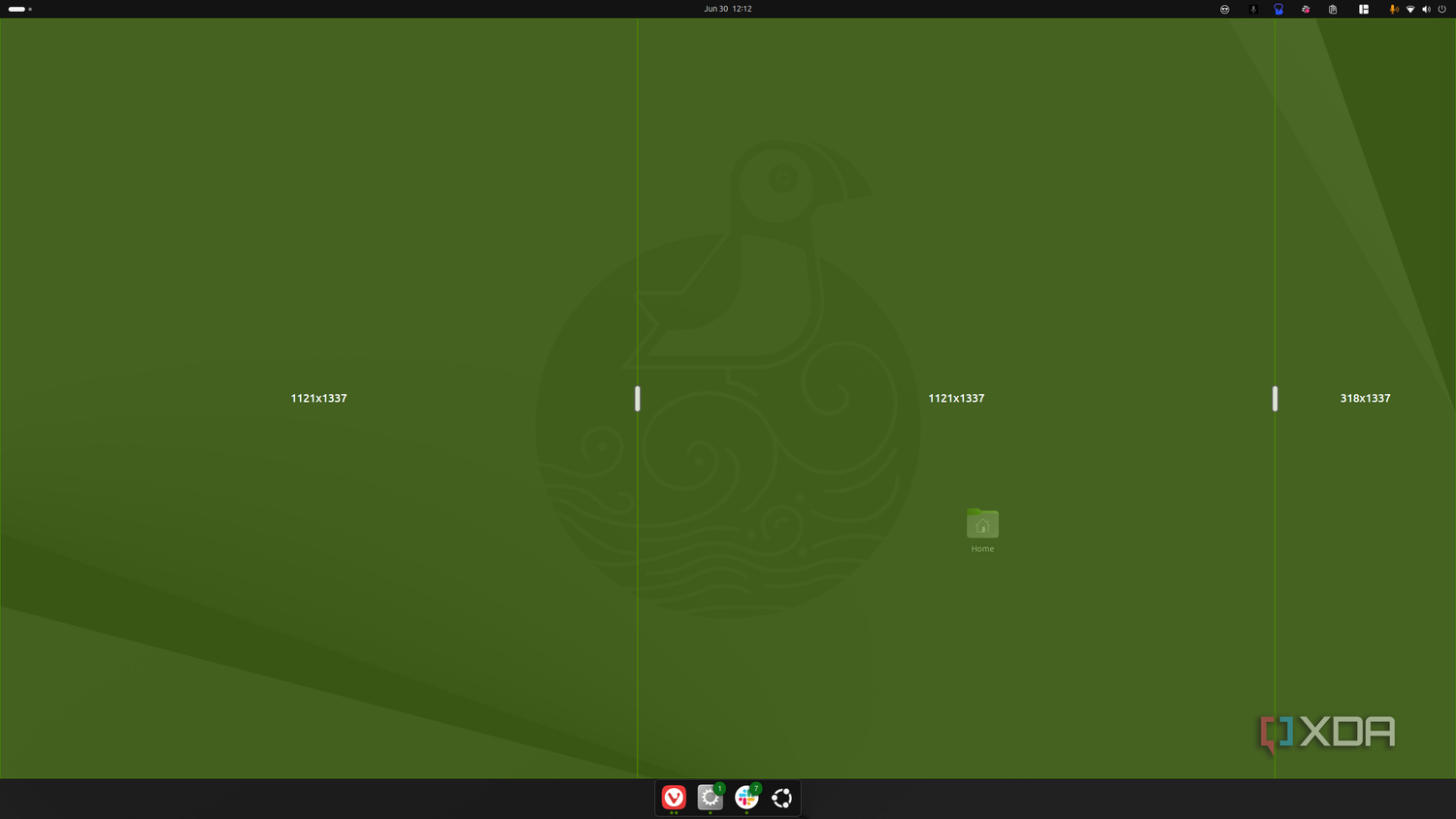Click the gray microphone tray icon
This screenshot has width=1456, height=819.
[1253, 9]
